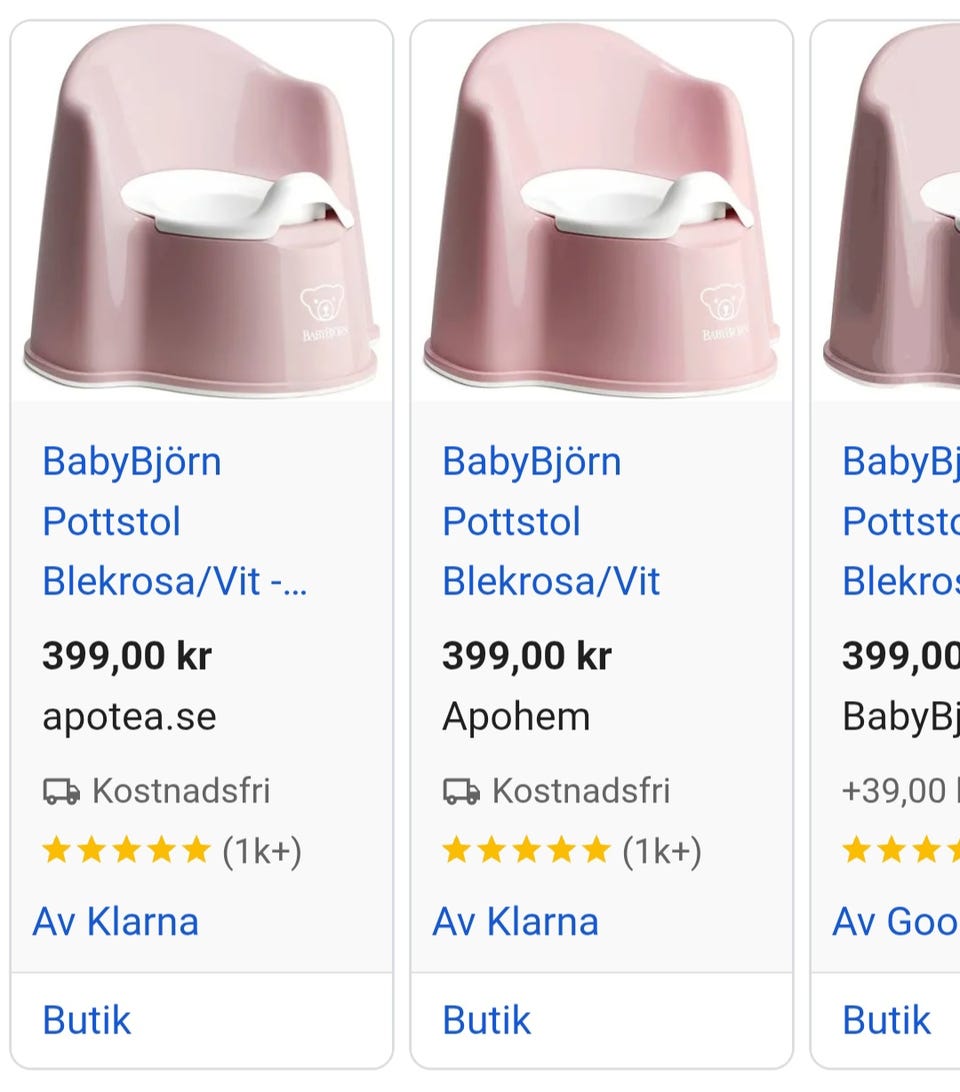Click the delivery truck icon under apotea.se

[x=61, y=792]
